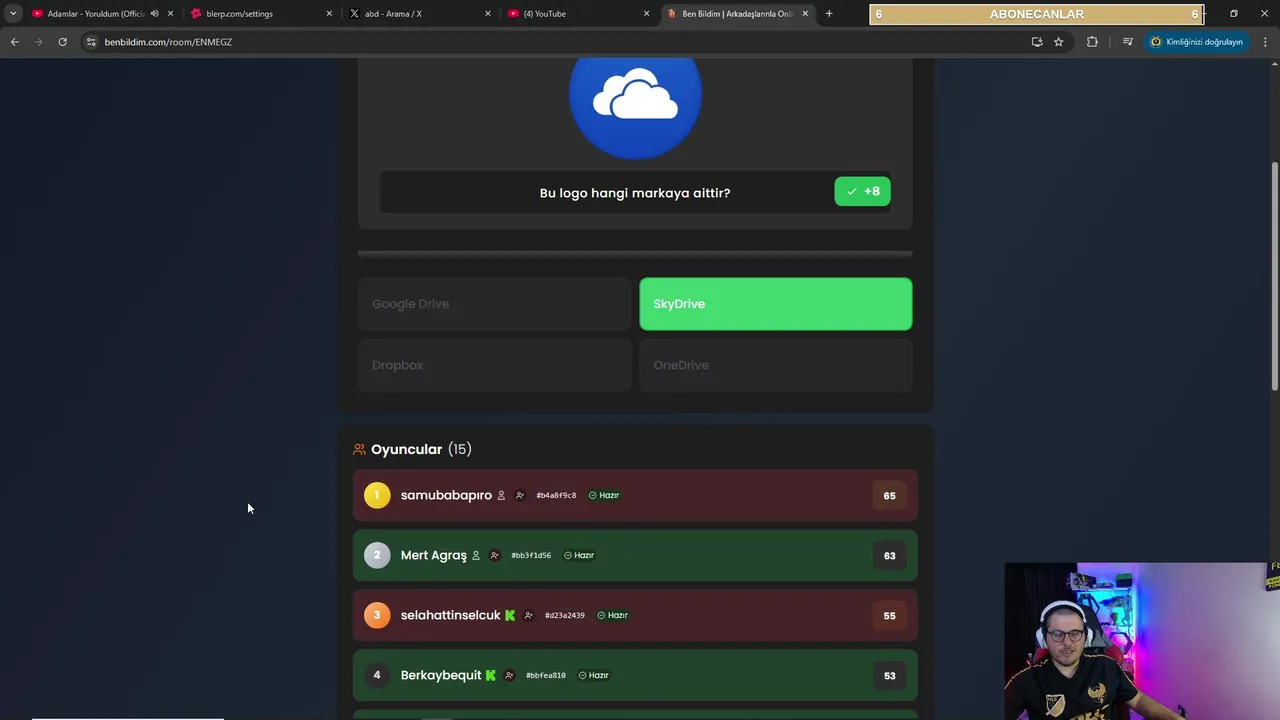Click the rank 4 badge
The height and width of the screenshot is (720, 1280).
tap(377, 675)
